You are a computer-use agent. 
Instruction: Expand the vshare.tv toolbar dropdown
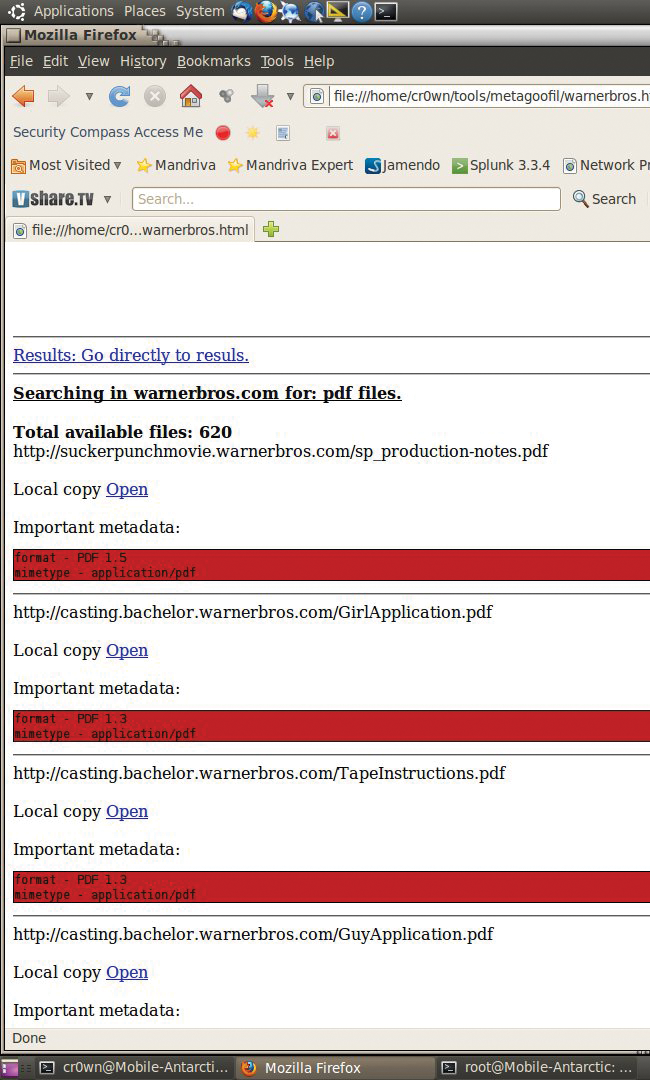107,199
